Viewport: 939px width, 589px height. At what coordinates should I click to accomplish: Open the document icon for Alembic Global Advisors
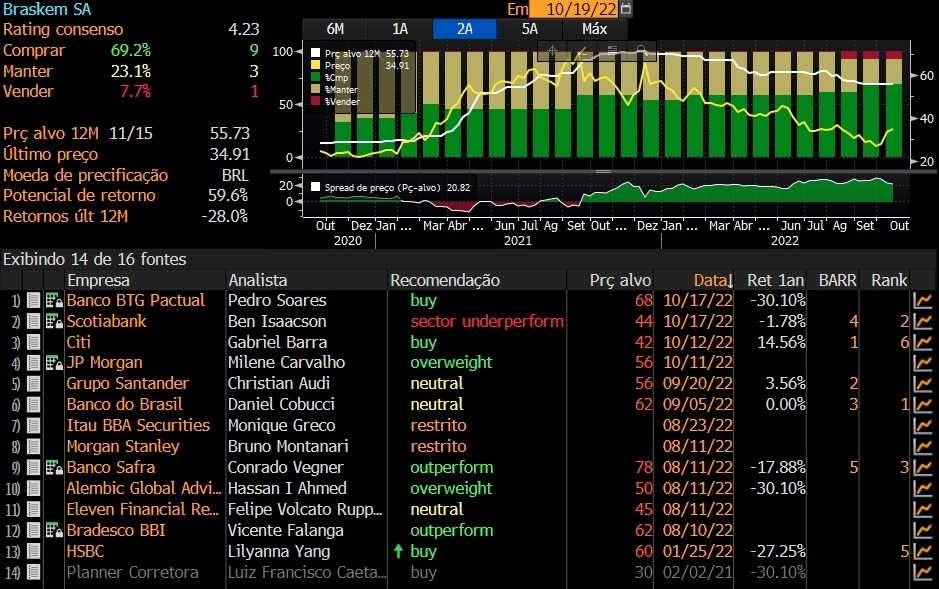(x=34, y=488)
